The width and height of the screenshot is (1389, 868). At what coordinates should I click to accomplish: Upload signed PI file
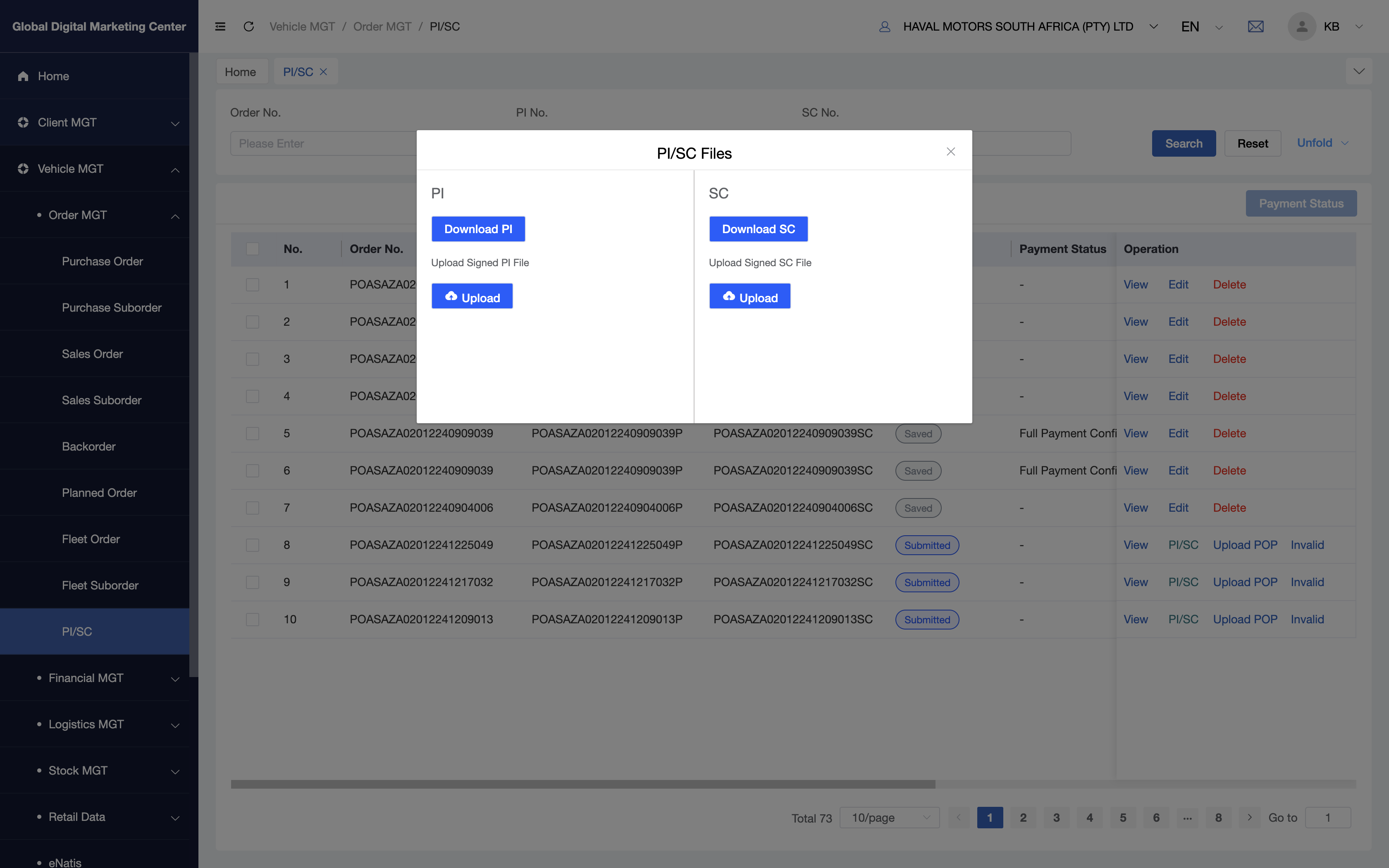(472, 296)
